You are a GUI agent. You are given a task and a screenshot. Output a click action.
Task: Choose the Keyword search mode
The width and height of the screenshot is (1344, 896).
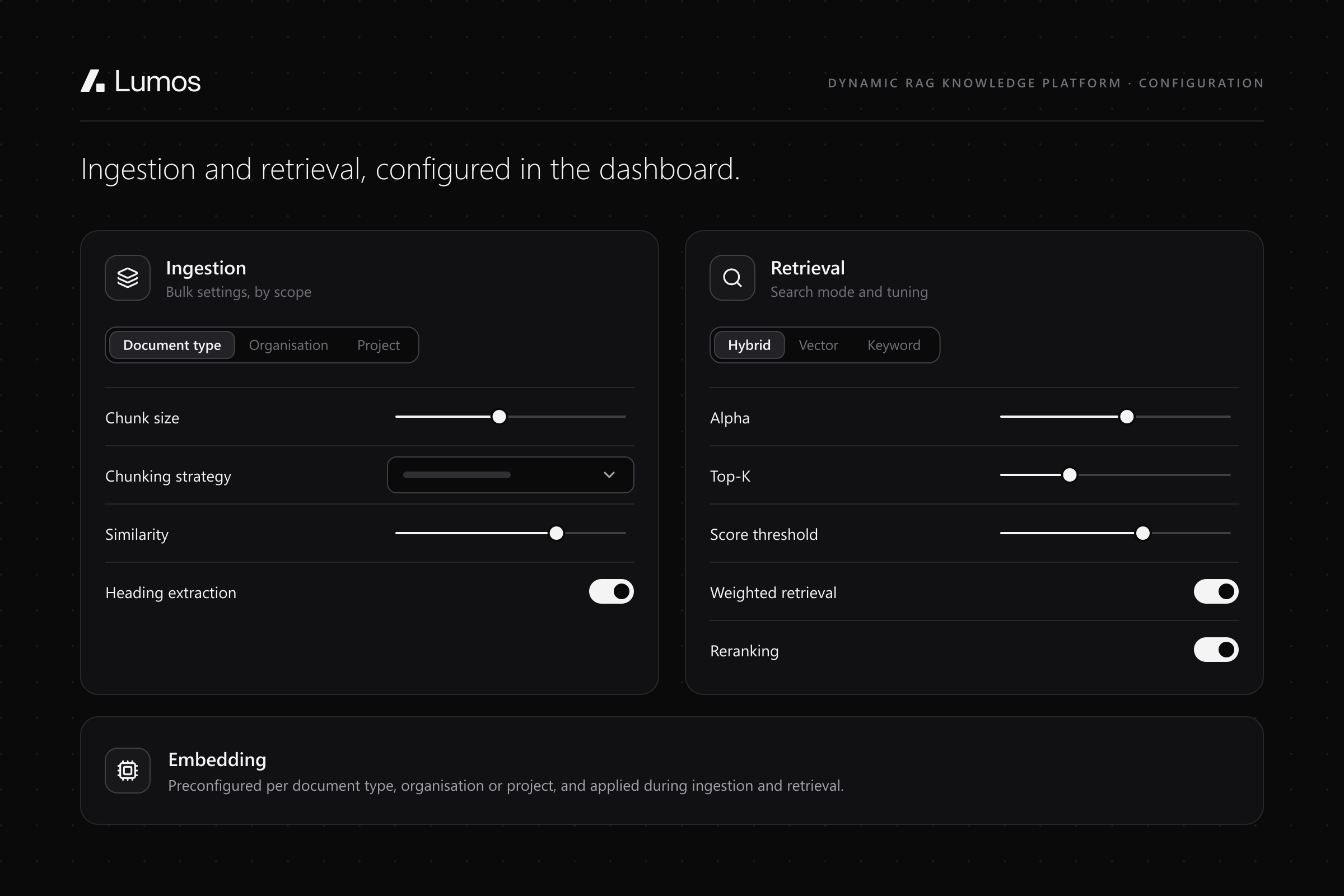click(x=894, y=345)
